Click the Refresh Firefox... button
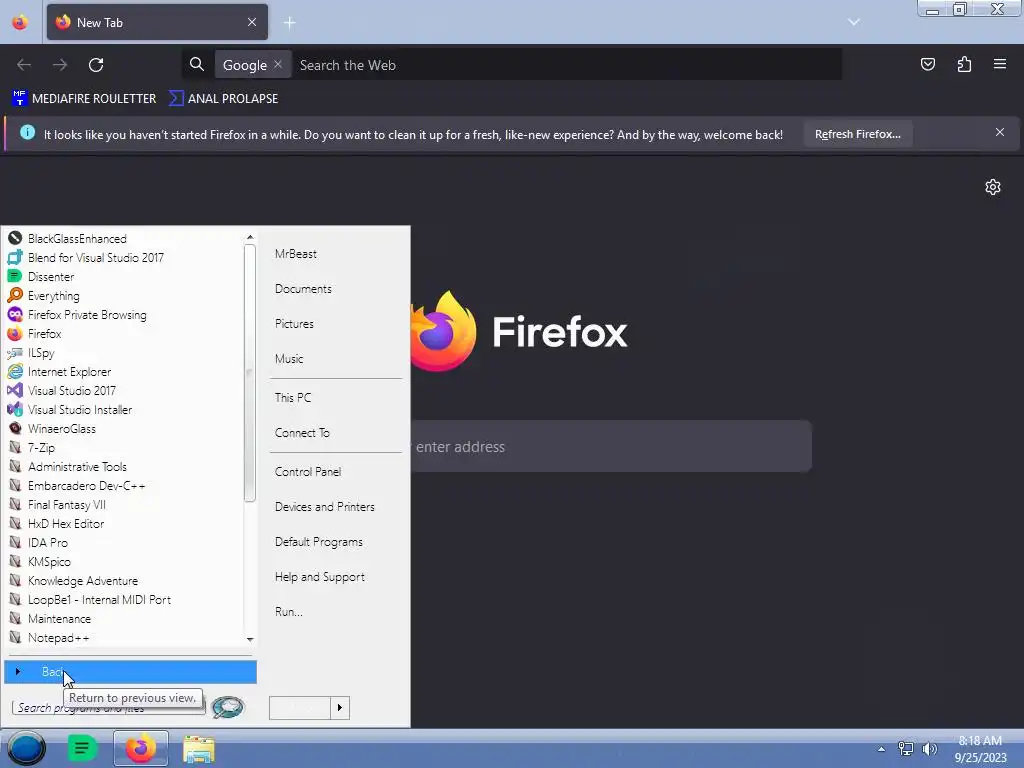Viewport: 1024px width, 768px height. pos(857,134)
